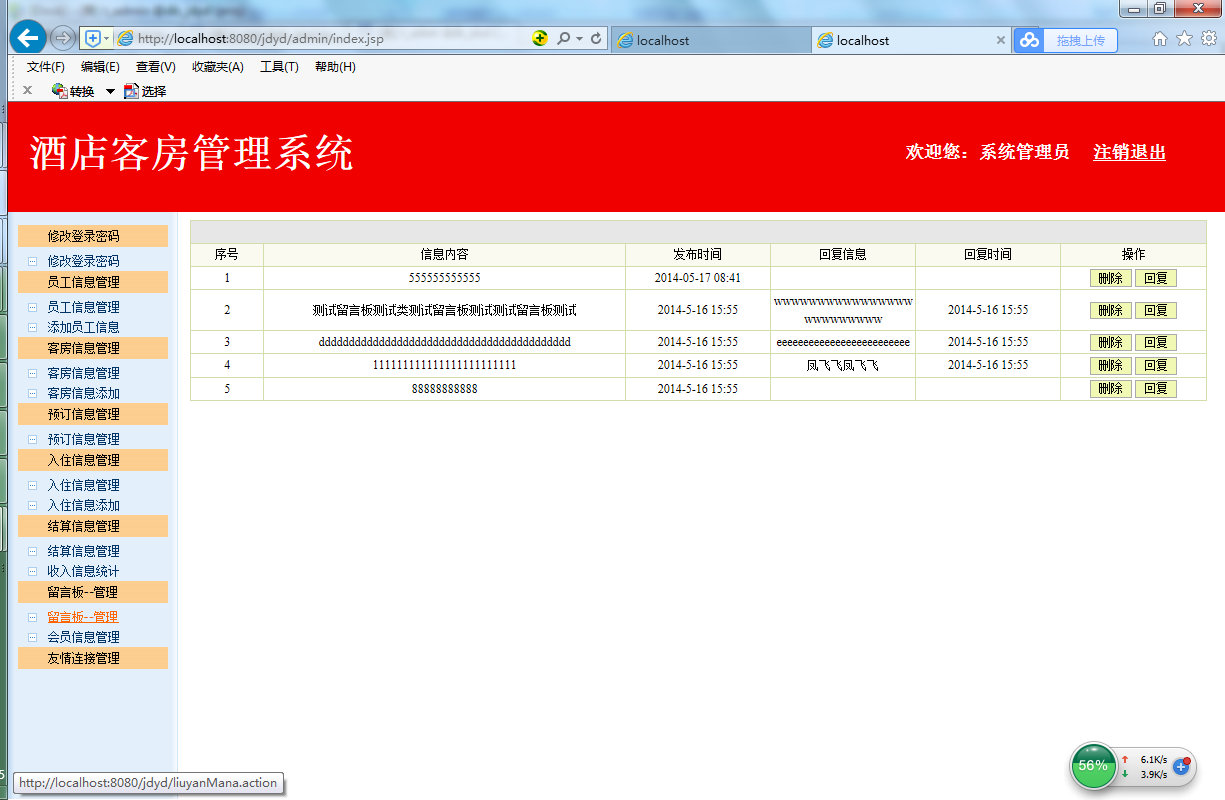Open the 帮助(H) menu
1225x800 pixels.
335,67
